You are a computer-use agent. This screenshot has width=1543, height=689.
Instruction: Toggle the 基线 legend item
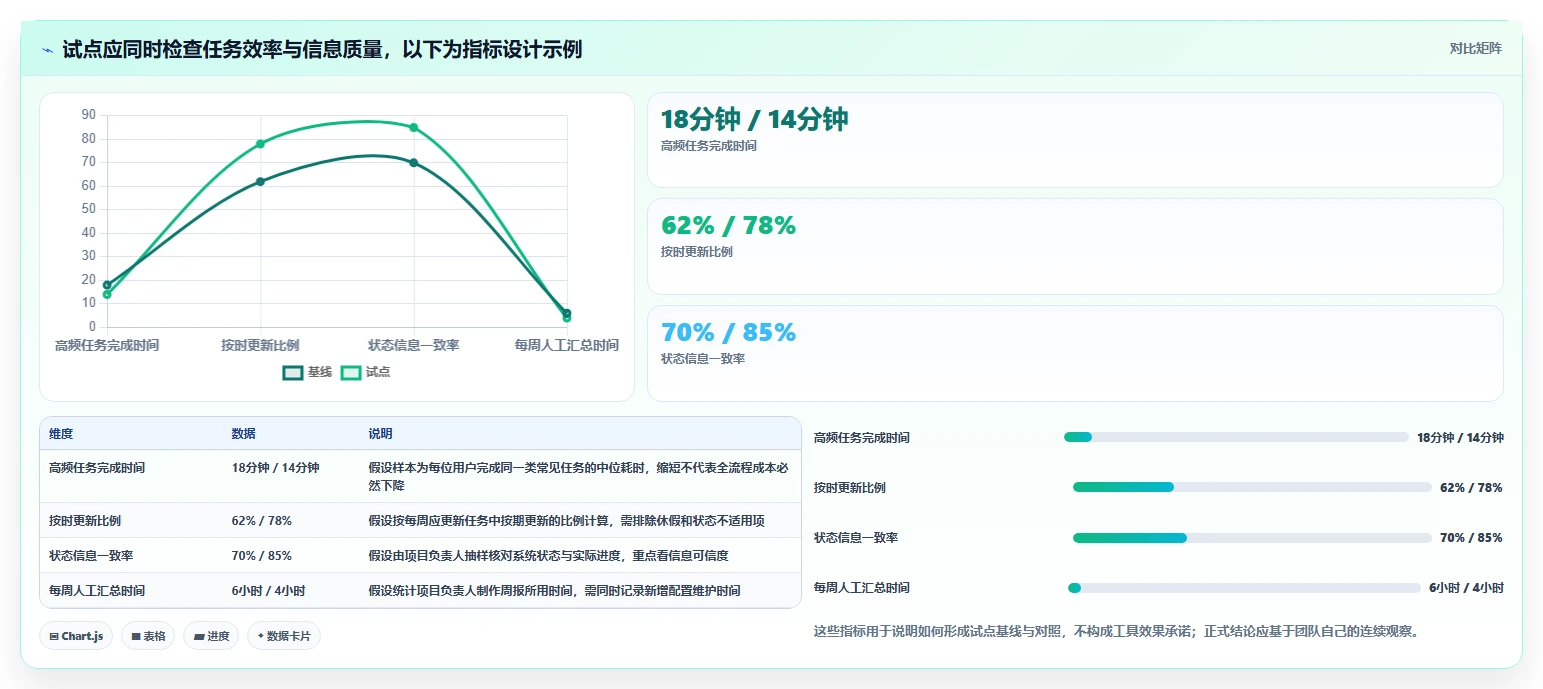(x=308, y=372)
